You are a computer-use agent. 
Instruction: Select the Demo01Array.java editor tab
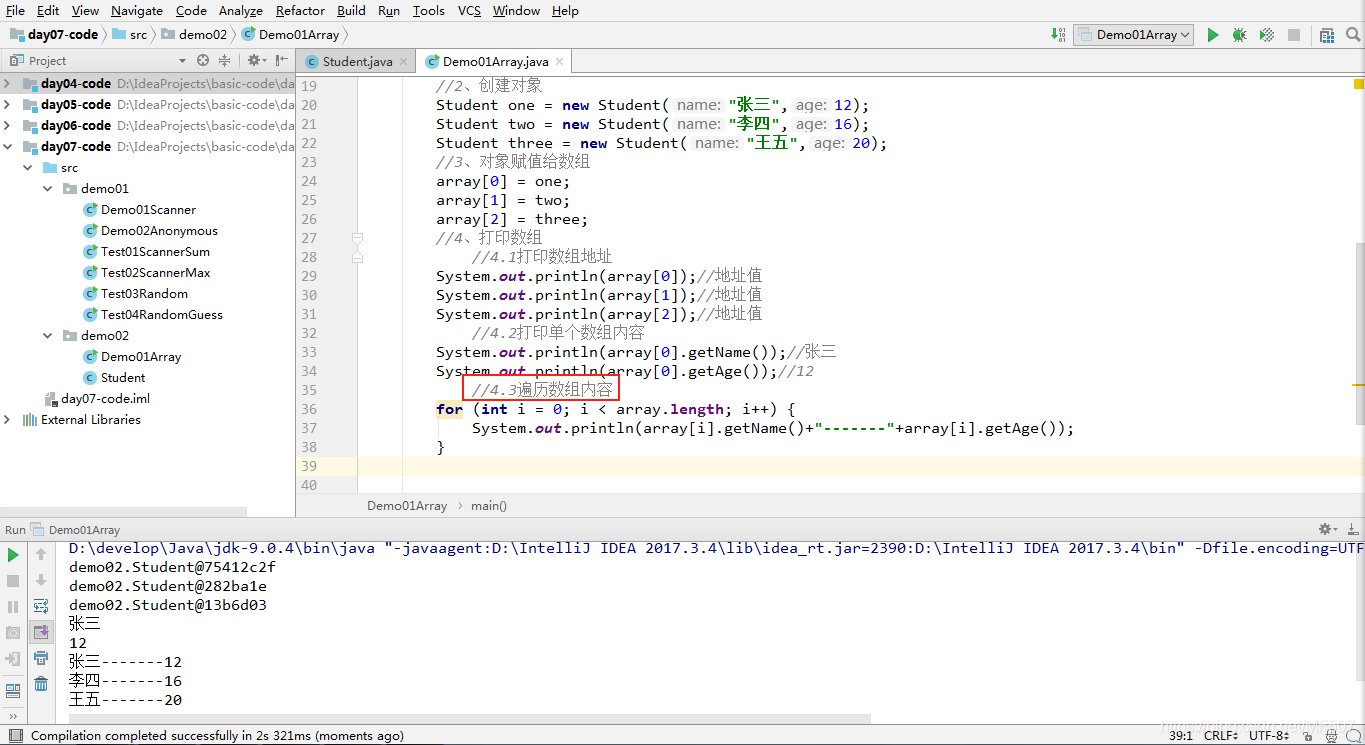tap(495, 61)
